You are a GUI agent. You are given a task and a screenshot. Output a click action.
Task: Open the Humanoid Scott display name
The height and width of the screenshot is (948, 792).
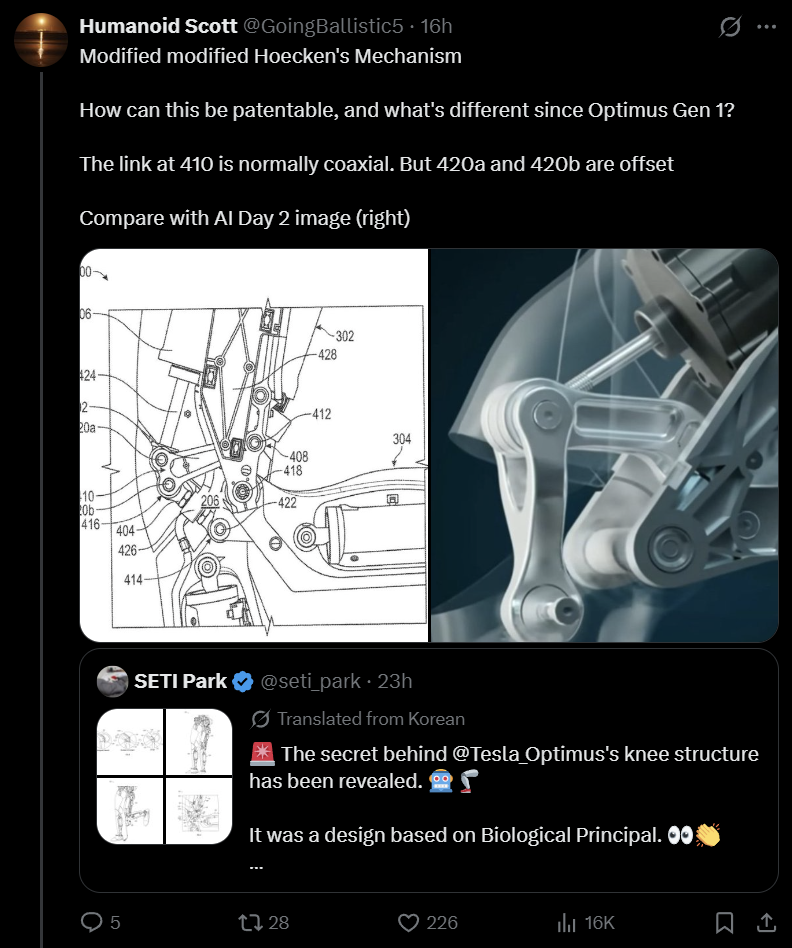(157, 27)
